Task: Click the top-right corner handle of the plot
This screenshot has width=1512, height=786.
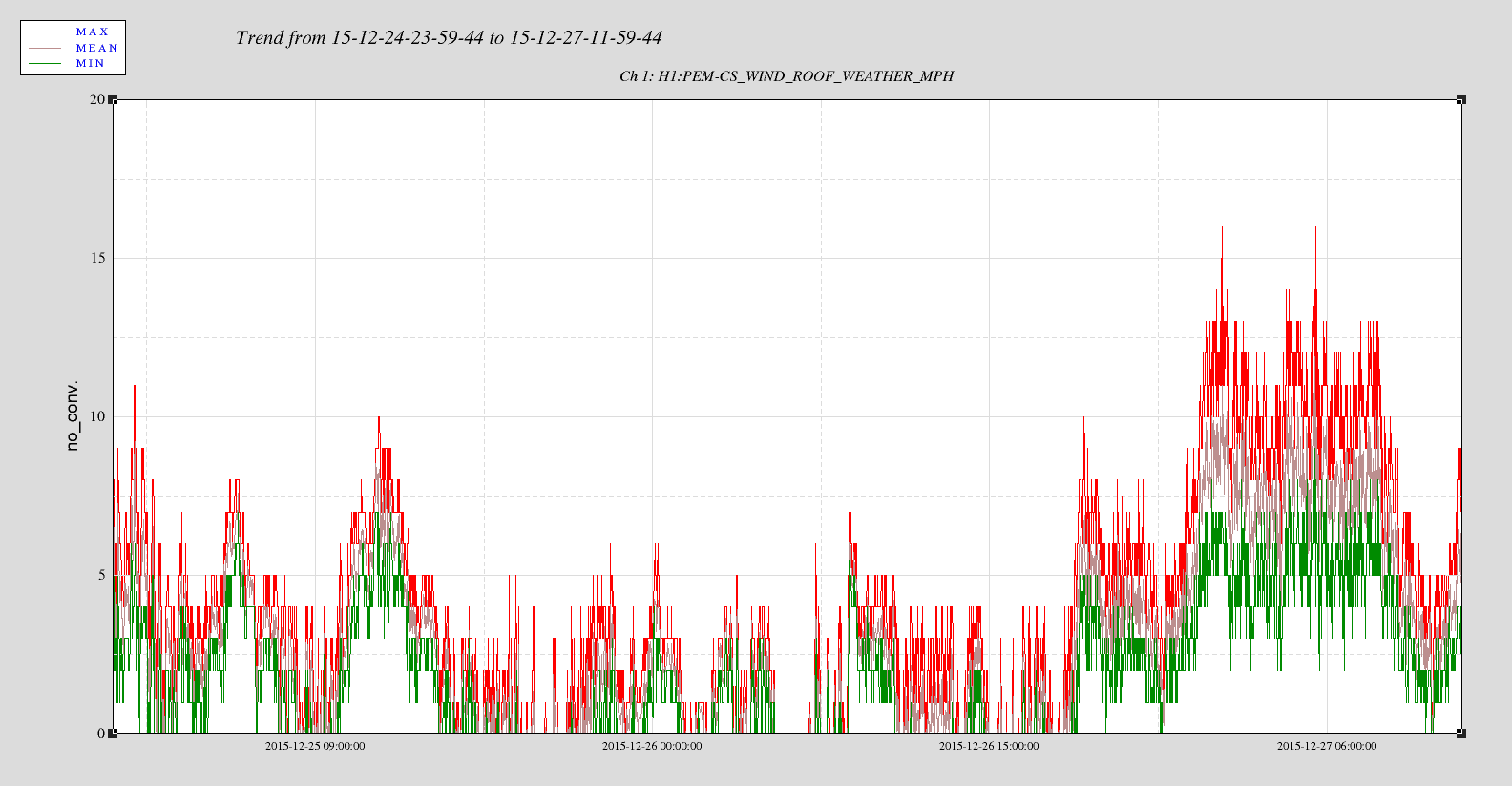Action: coord(1461,99)
